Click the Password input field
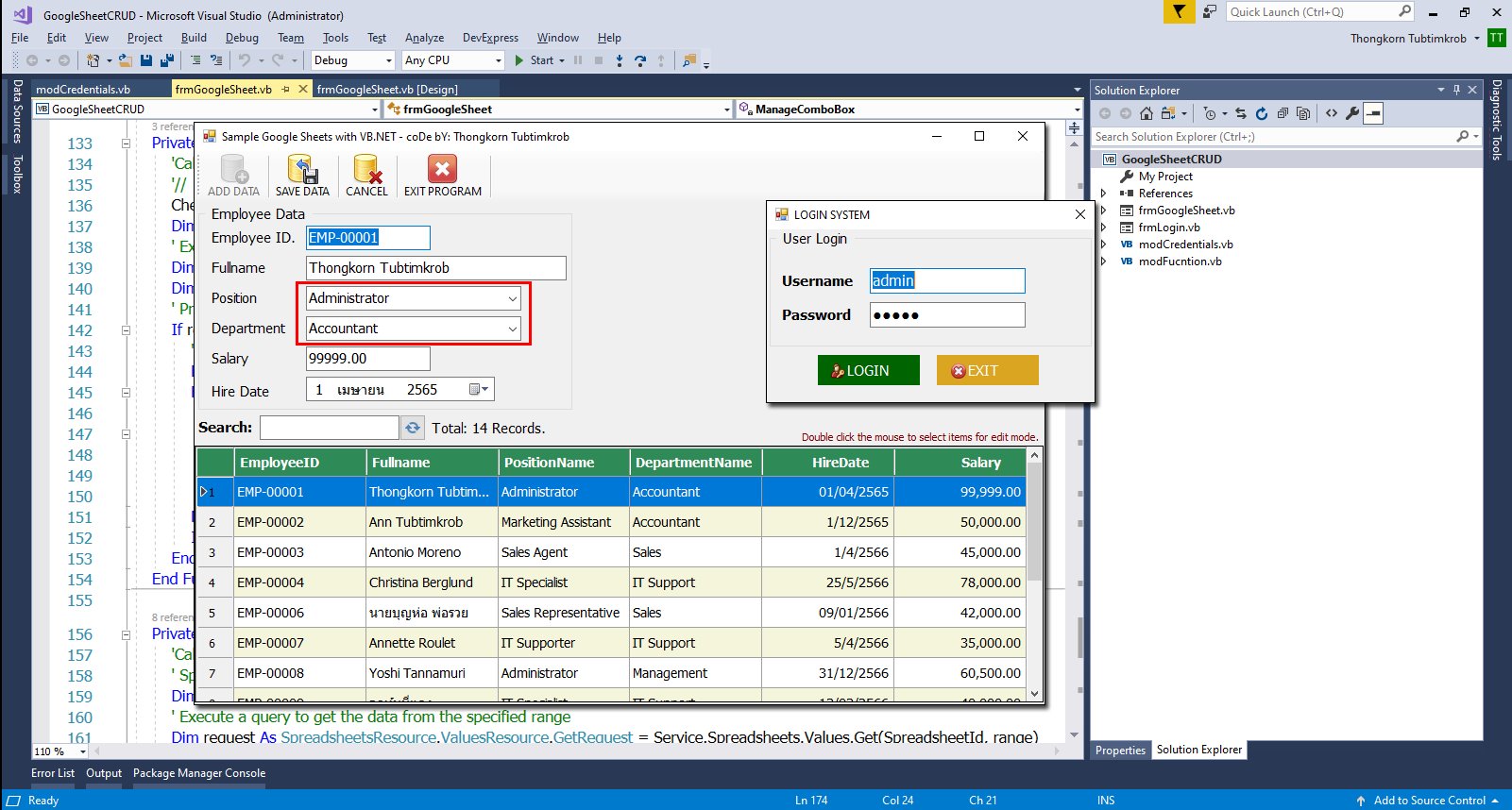1512x810 pixels. pyautogui.click(x=947, y=314)
